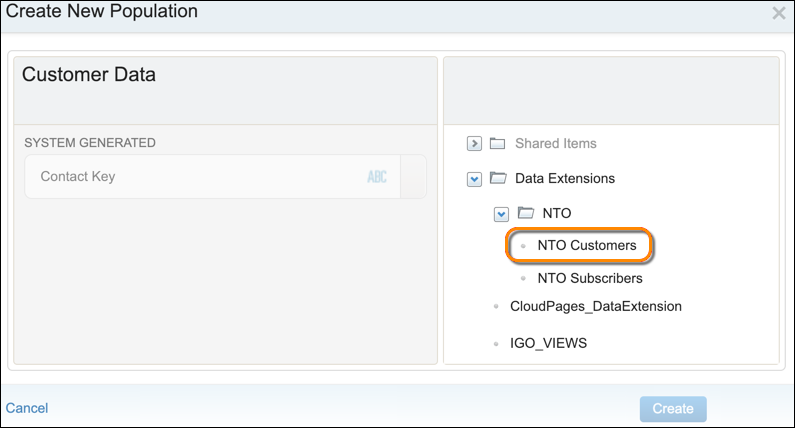Select the NTO Customers data extension
The image size is (795, 428).
[x=587, y=245]
